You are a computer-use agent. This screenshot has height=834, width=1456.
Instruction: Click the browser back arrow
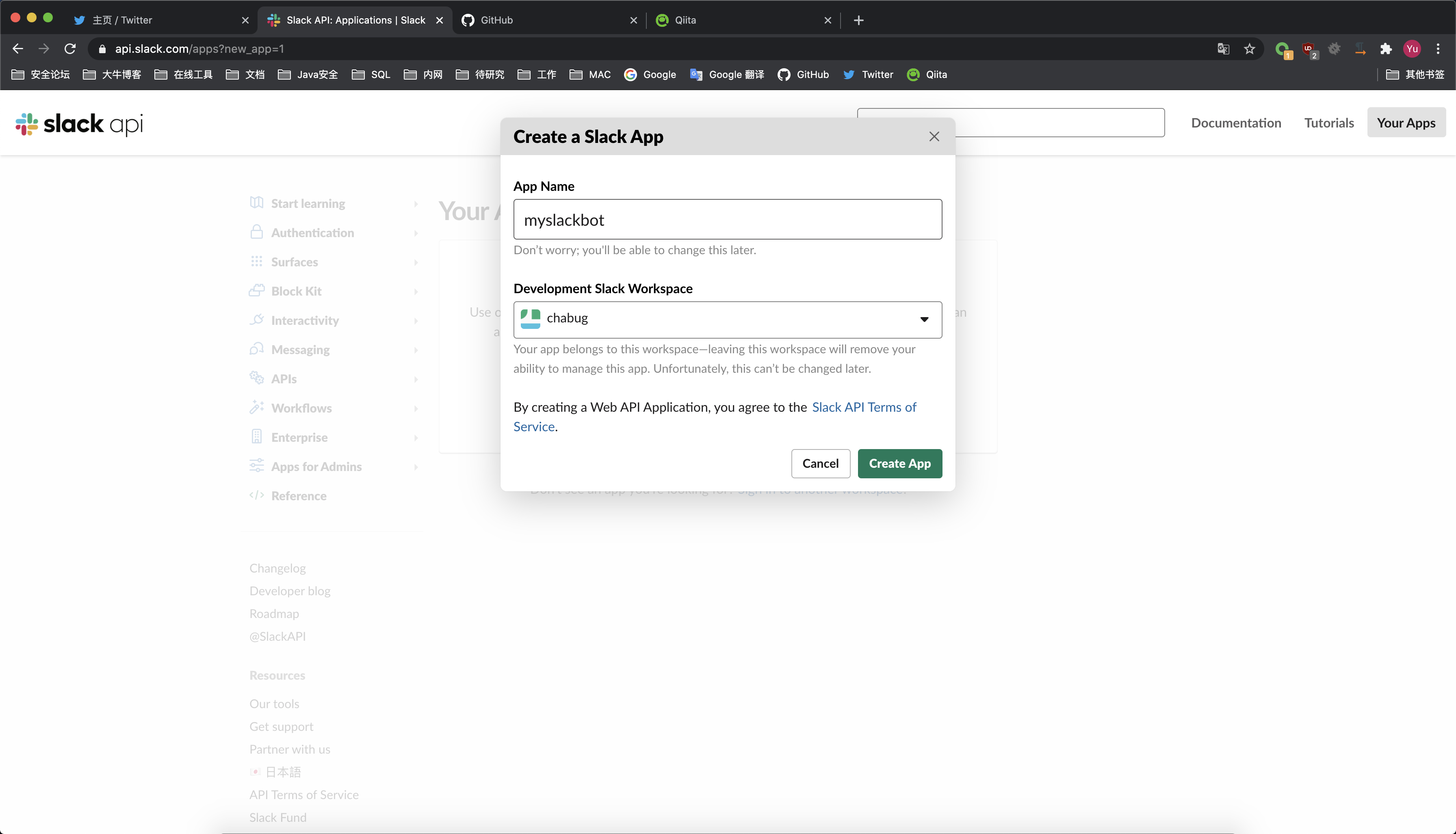tap(18, 49)
